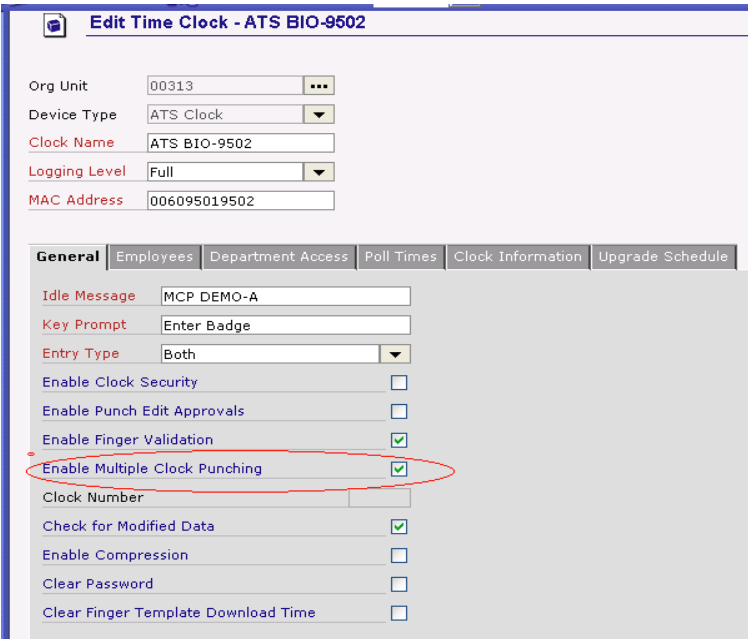Image resolution: width=748 pixels, height=639 pixels.
Task: Click the Key Prompt input field
Action: pyautogui.click(x=286, y=325)
